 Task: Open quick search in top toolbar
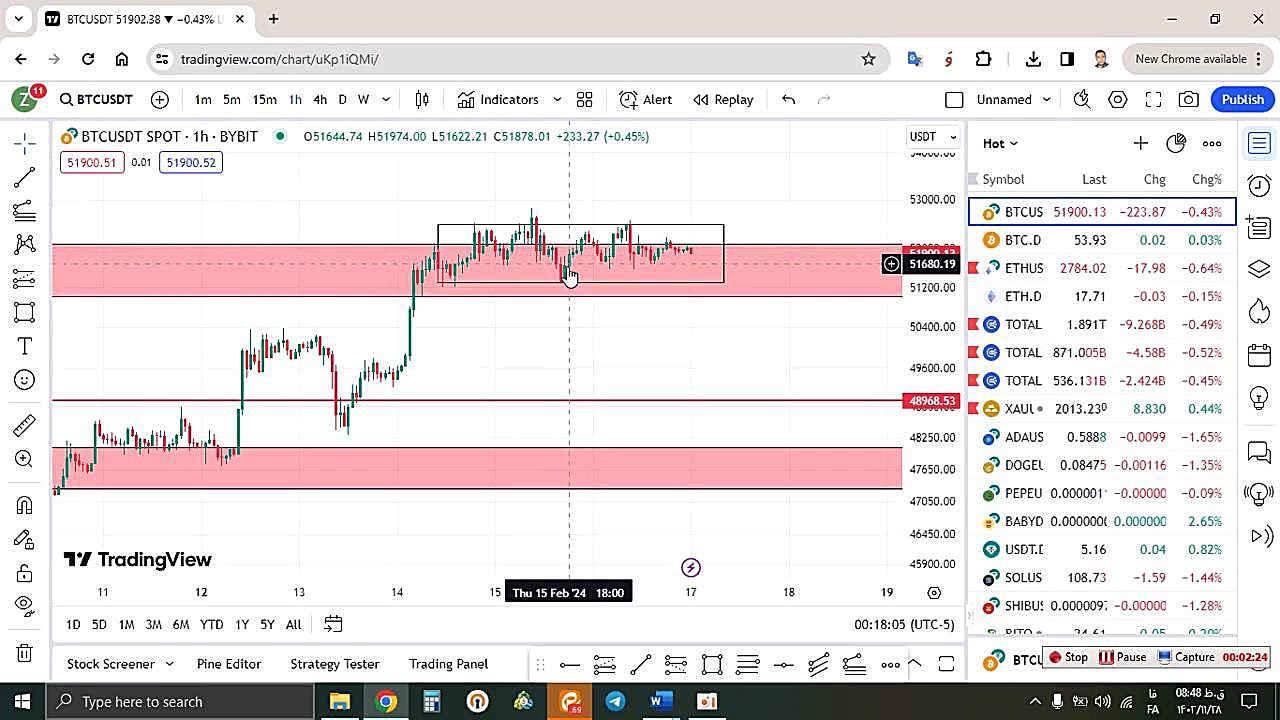tap(1081, 99)
